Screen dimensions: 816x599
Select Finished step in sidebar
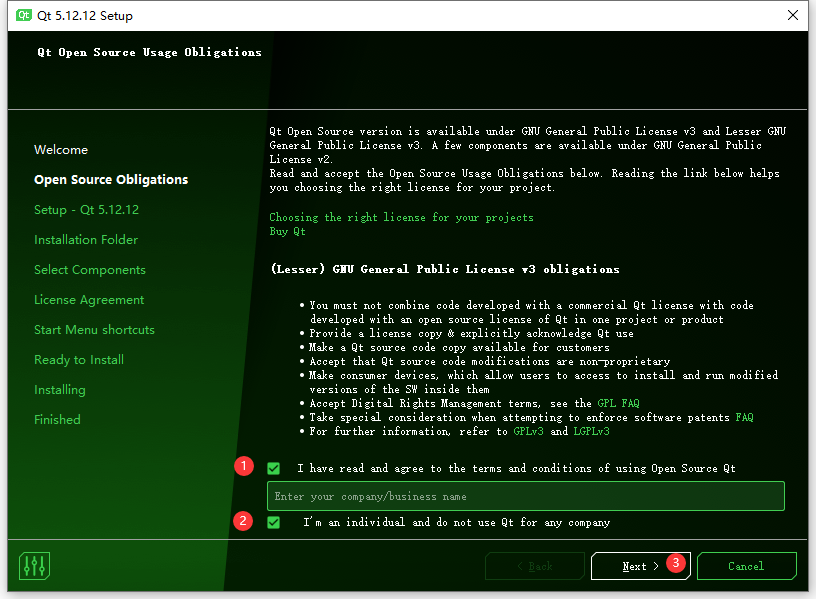tap(57, 420)
